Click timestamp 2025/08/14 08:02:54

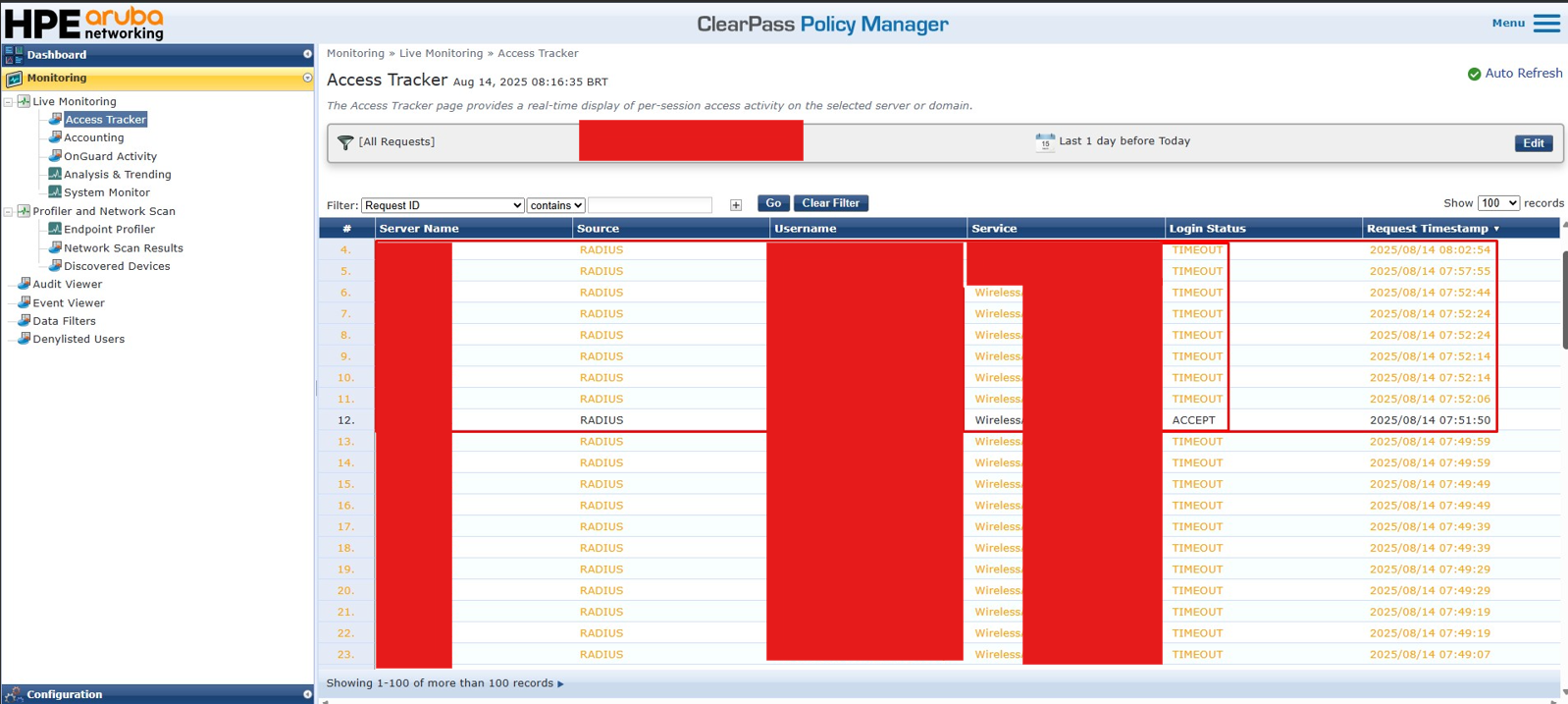[x=1430, y=250]
